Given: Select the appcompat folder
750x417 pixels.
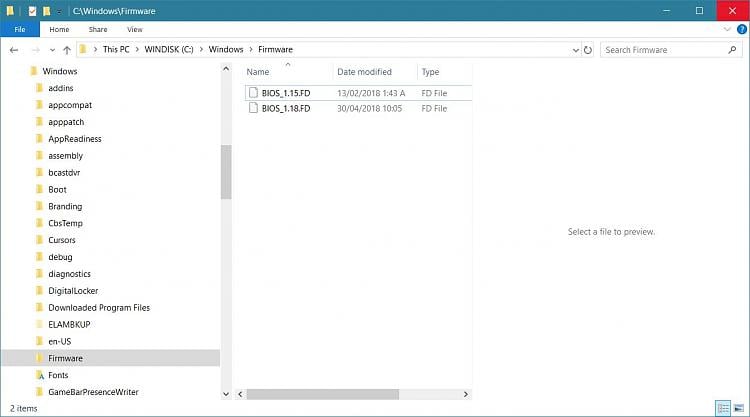Looking at the screenshot, I should (70, 105).
